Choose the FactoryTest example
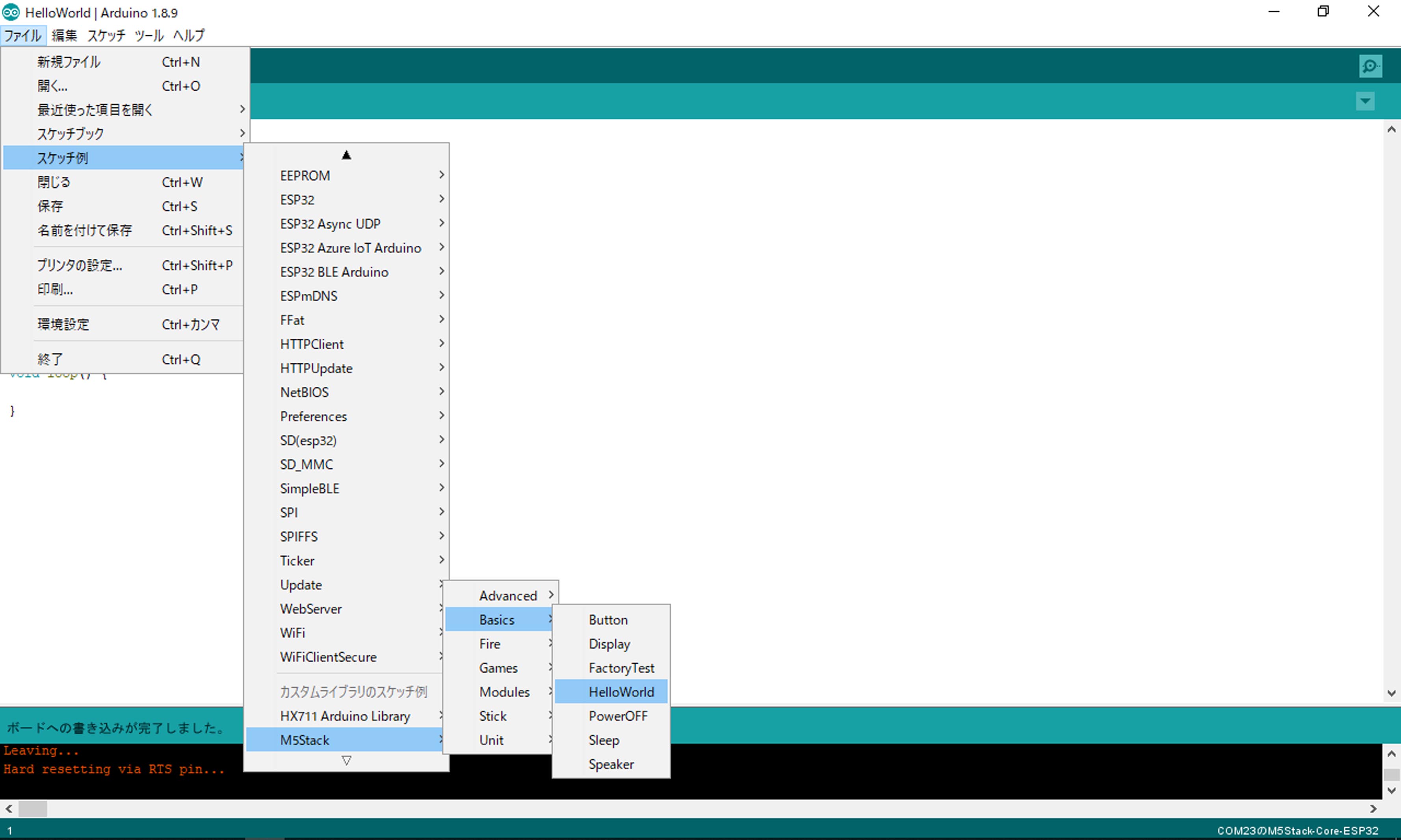1401x840 pixels. pyautogui.click(x=621, y=668)
